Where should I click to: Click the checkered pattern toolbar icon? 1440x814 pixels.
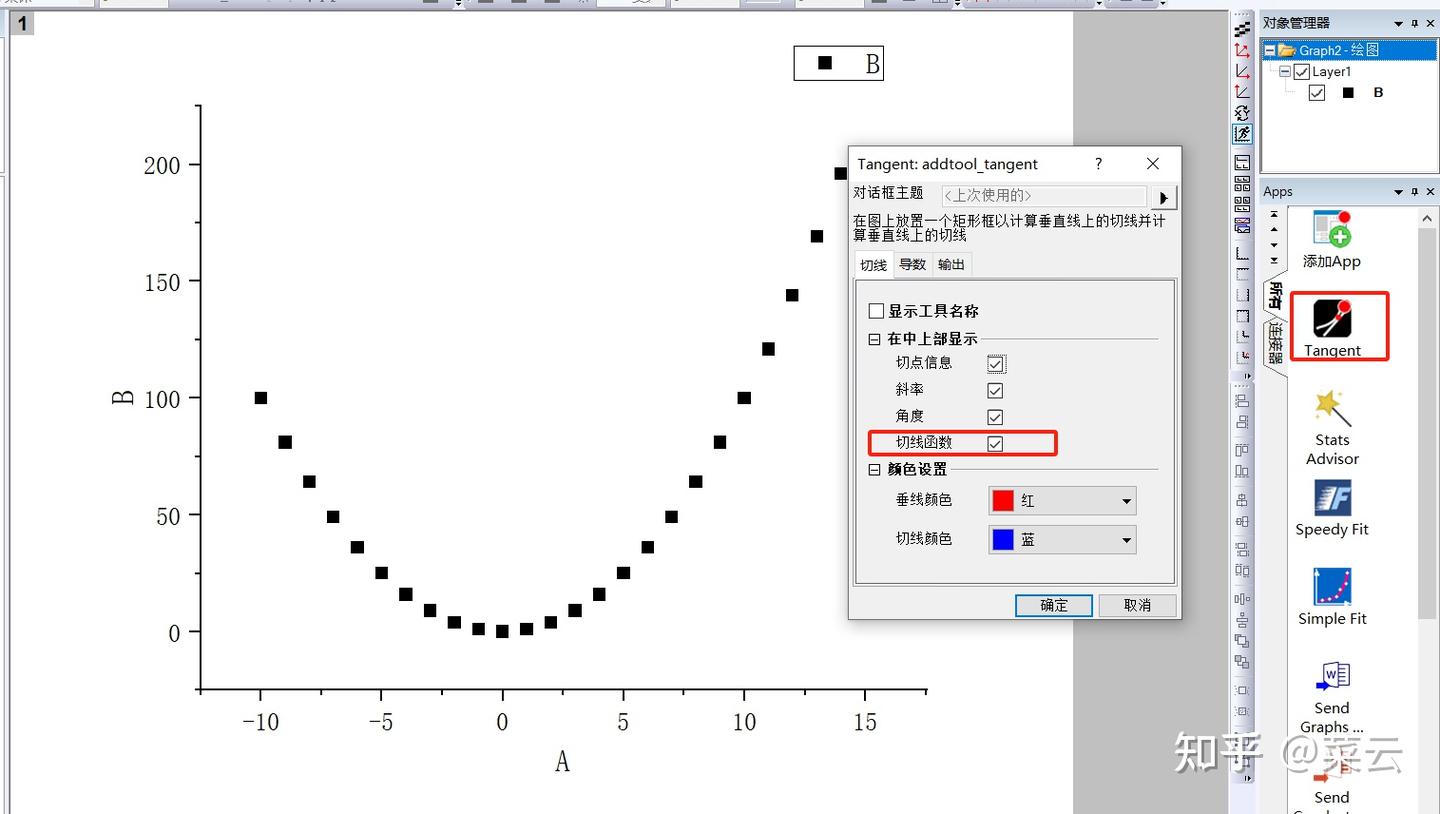pos(1242,30)
